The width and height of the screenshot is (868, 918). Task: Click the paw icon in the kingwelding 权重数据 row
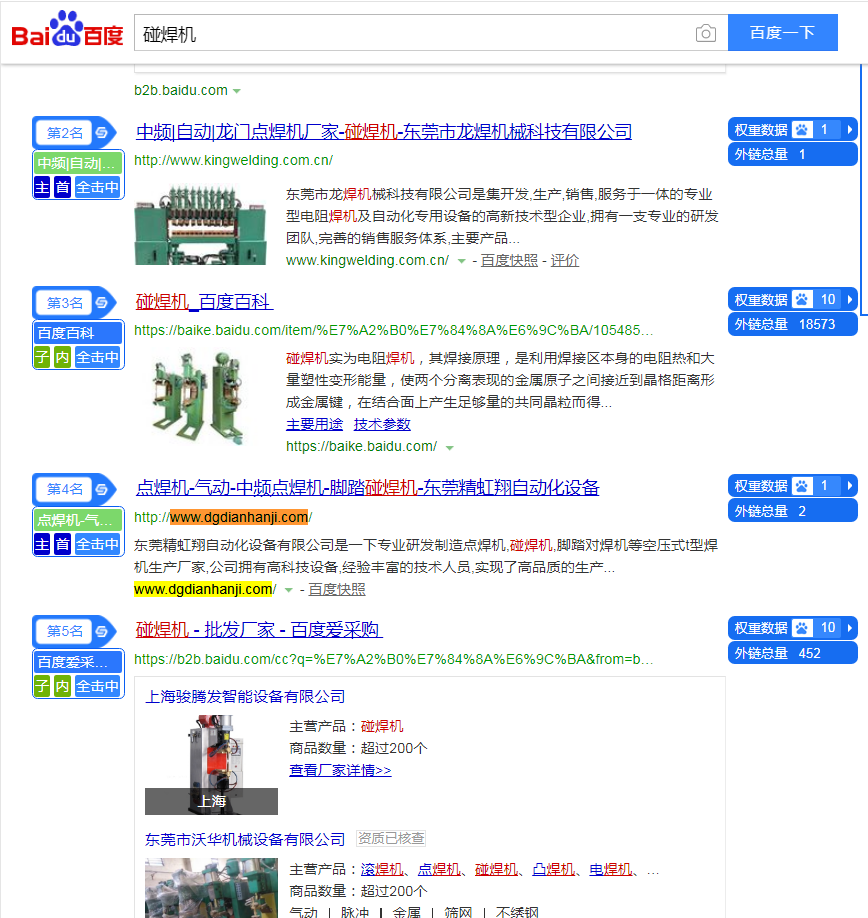(x=802, y=129)
